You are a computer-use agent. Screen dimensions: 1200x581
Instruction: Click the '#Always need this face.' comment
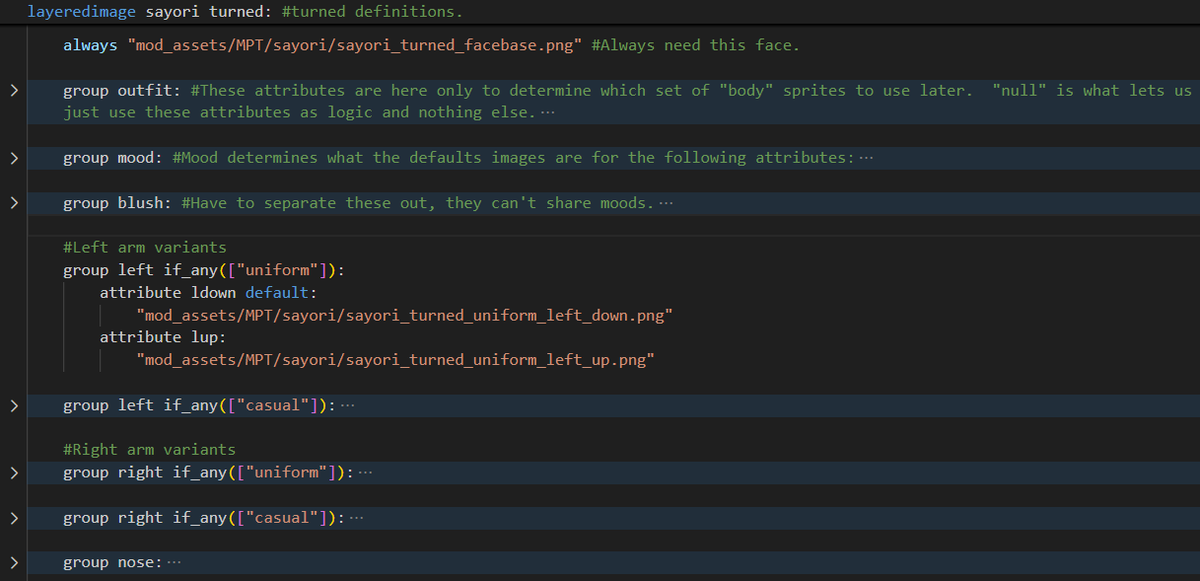pyautogui.click(x=695, y=46)
